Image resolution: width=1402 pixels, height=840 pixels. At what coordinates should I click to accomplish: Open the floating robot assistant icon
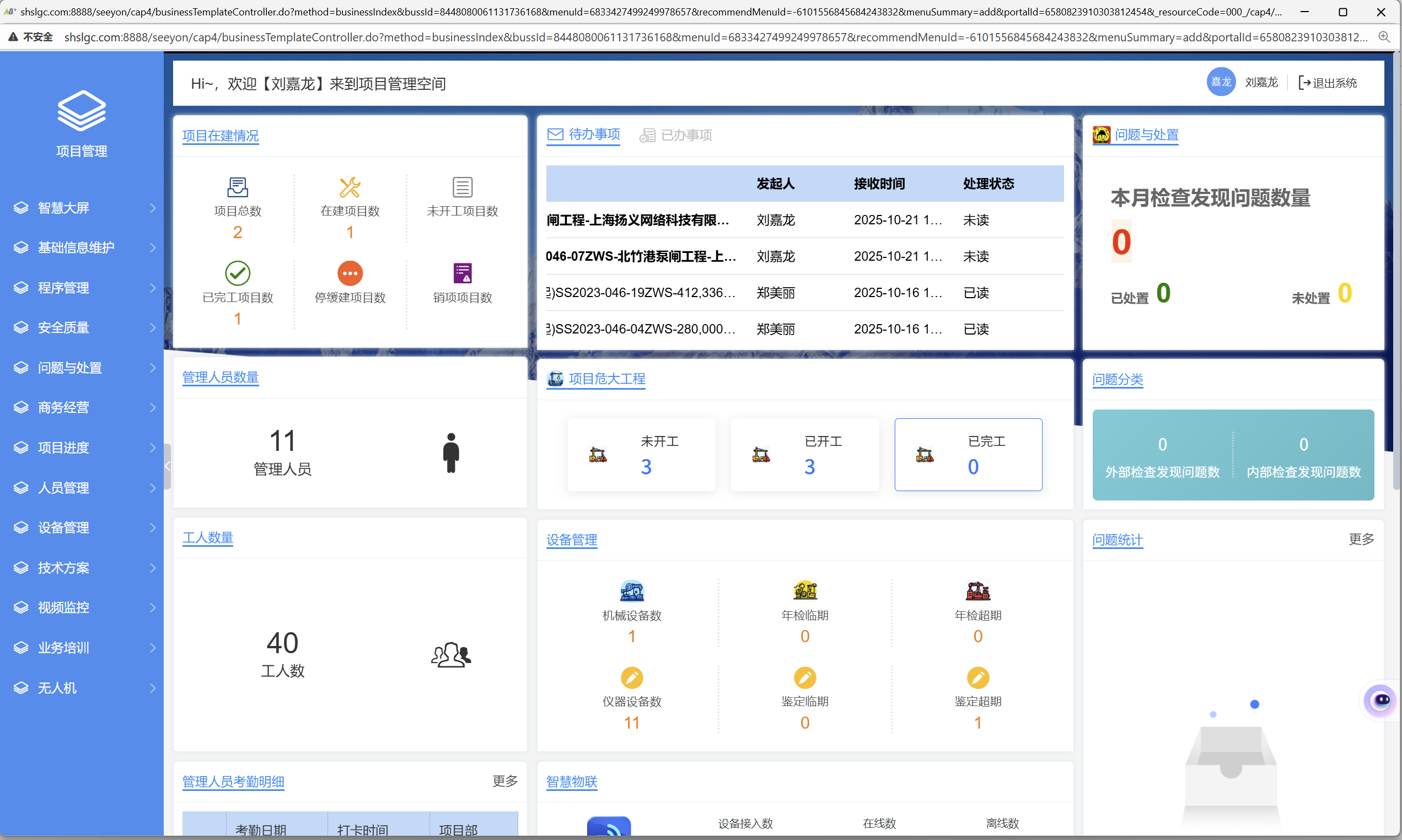[x=1381, y=700]
